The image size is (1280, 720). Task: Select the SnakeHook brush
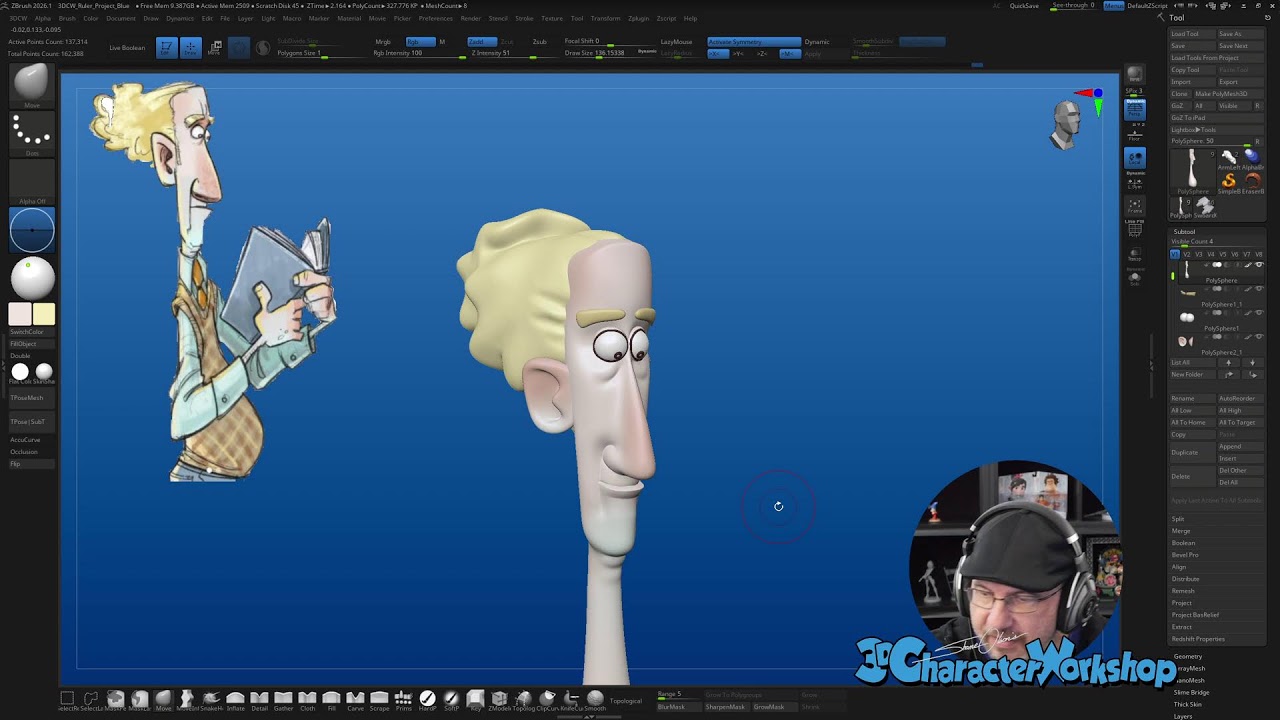coord(211,699)
